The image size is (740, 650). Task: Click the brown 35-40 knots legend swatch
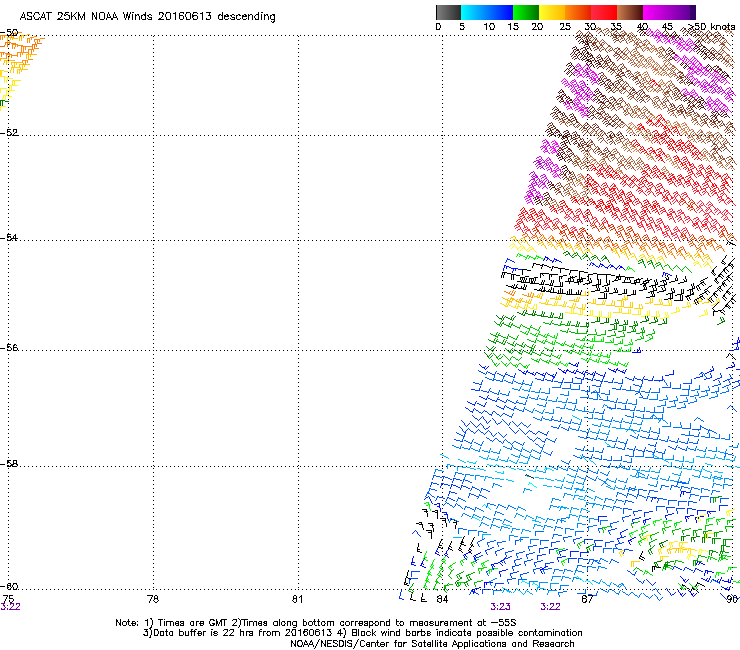[630, 12]
